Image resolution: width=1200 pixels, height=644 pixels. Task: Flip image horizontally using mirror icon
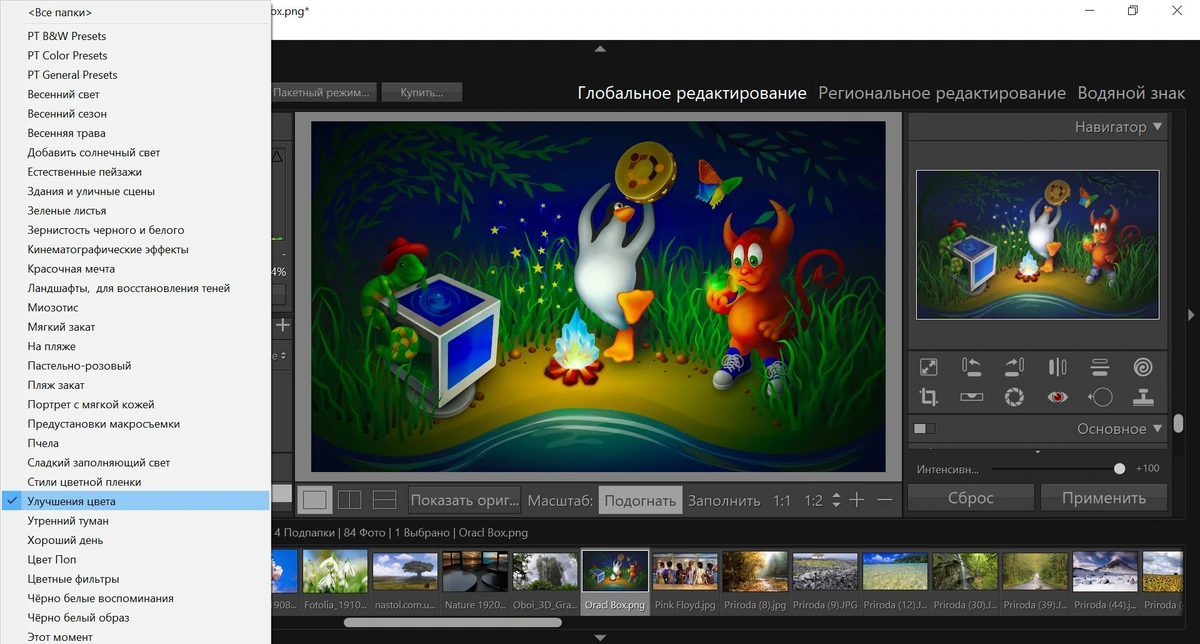1057,367
